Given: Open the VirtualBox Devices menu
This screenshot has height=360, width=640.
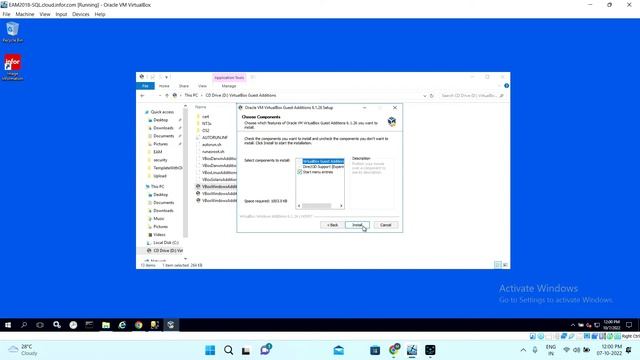Looking at the screenshot, I should click(80, 14).
